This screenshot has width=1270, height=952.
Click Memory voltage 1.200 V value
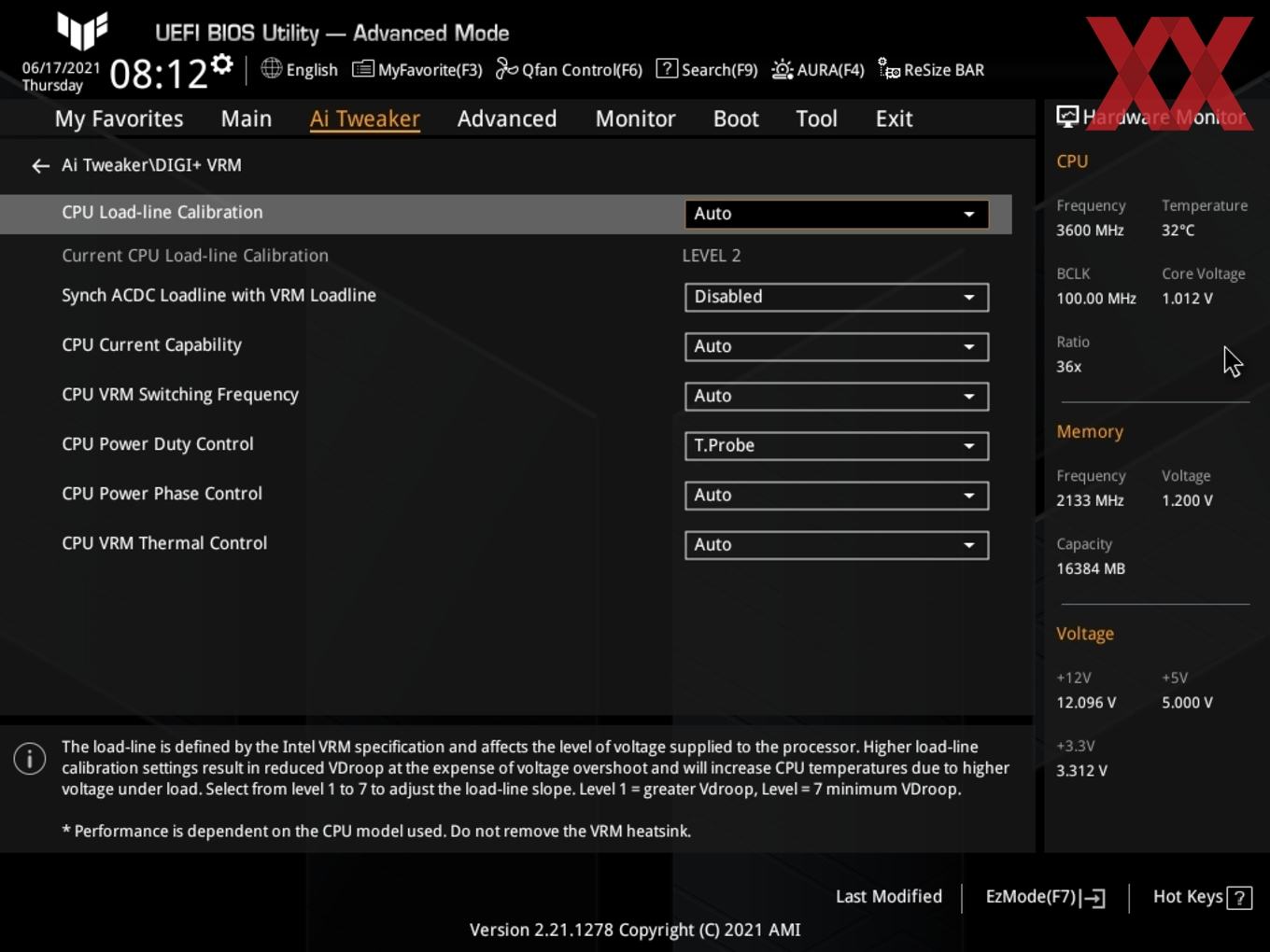click(x=1187, y=500)
